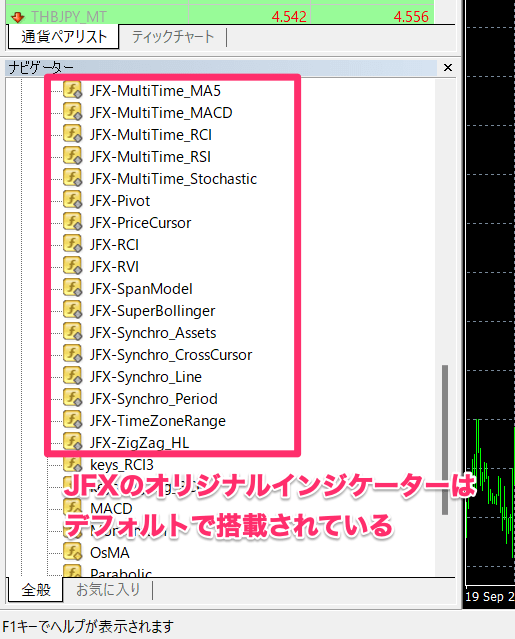This screenshot has width=515, height=639.
Task: Click the THBJPY_MT ask price 4.556
Action: (x=411, y=17)
